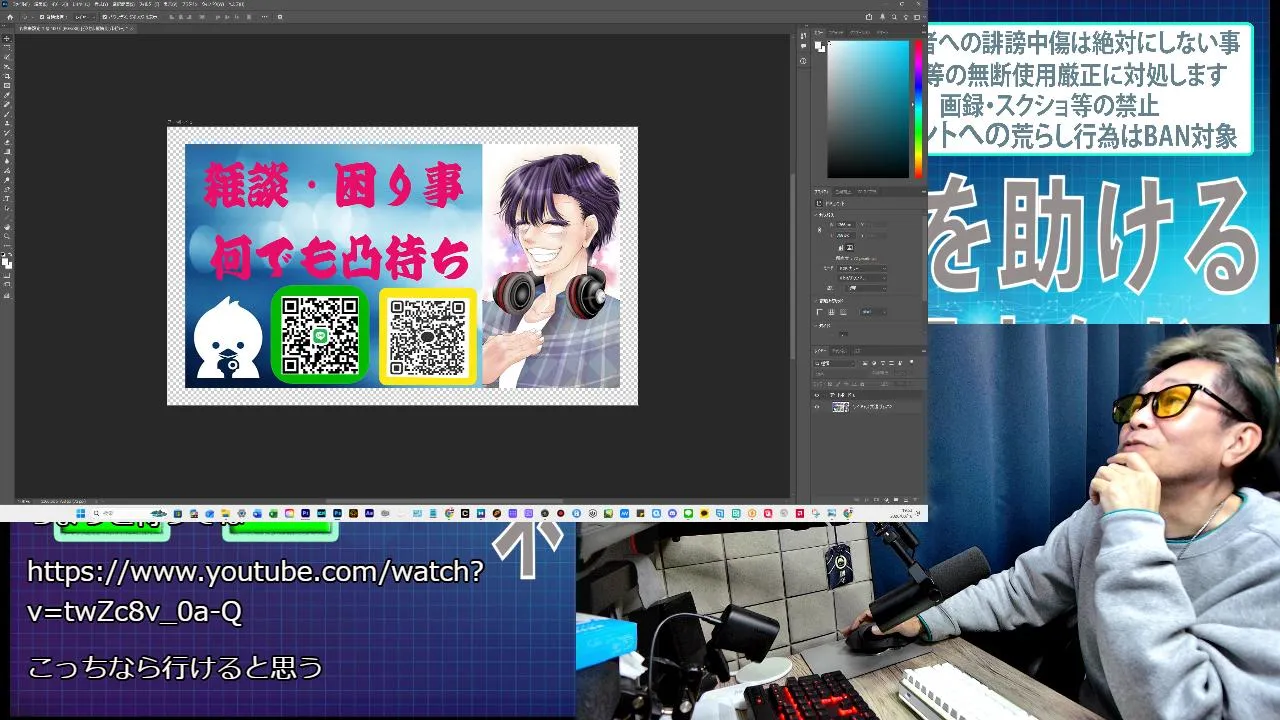Toggle visibility eye of the group layer
This screenshot has width=1280, height=720.
(x=817, y=395)
